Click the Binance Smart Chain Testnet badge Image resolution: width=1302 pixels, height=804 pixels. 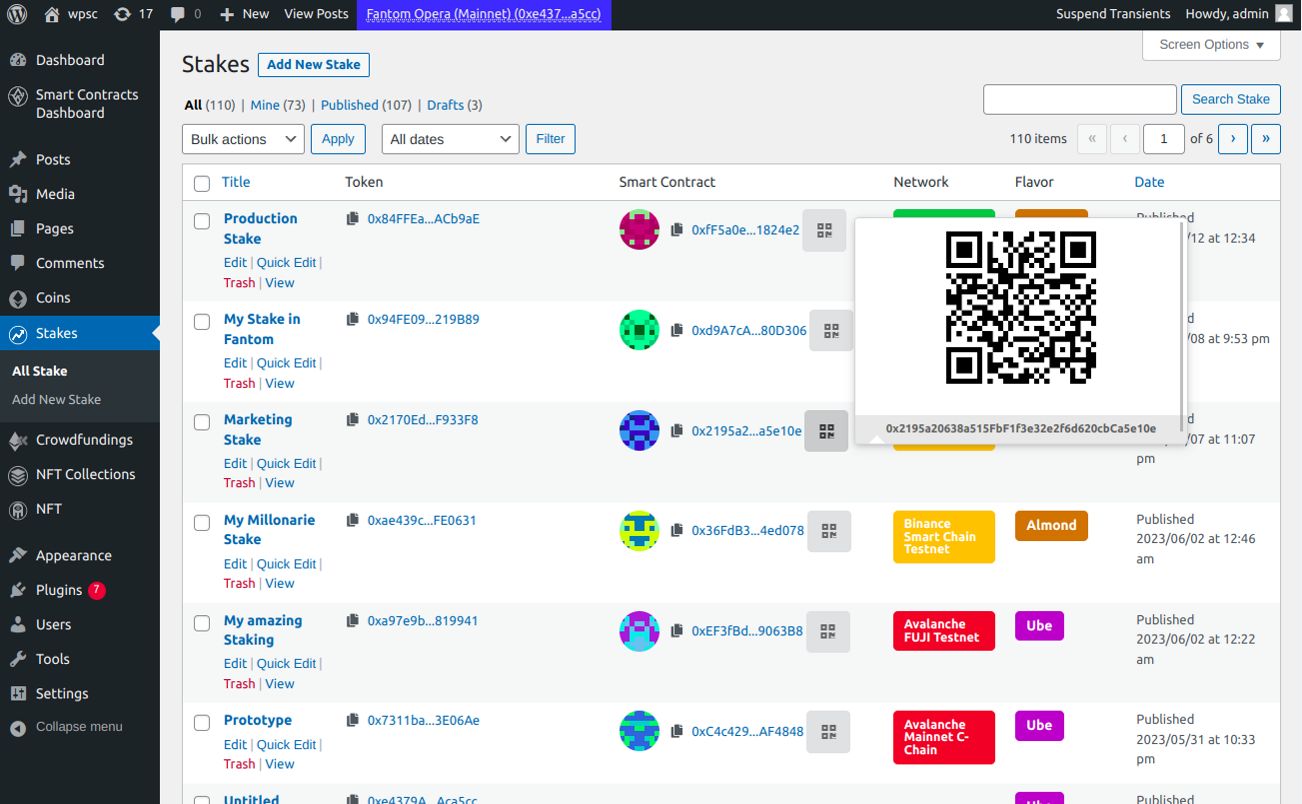944,537
